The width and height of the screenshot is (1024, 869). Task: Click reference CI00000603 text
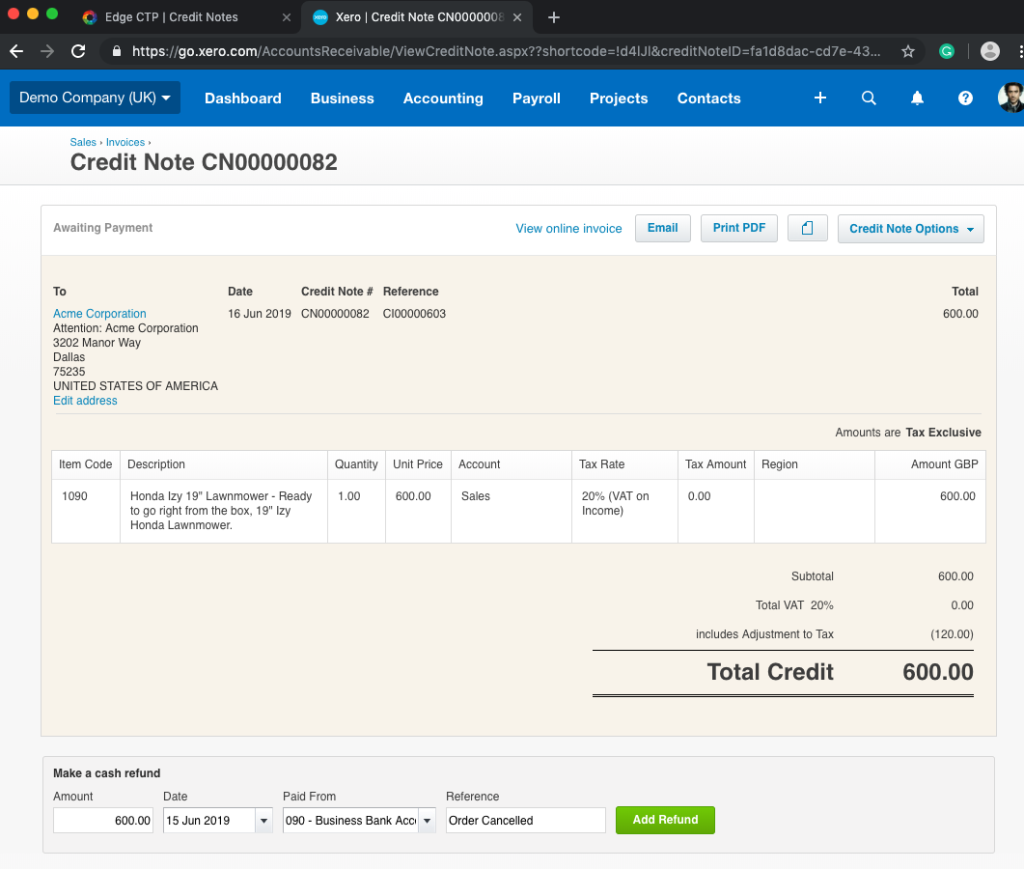point(414,313)
